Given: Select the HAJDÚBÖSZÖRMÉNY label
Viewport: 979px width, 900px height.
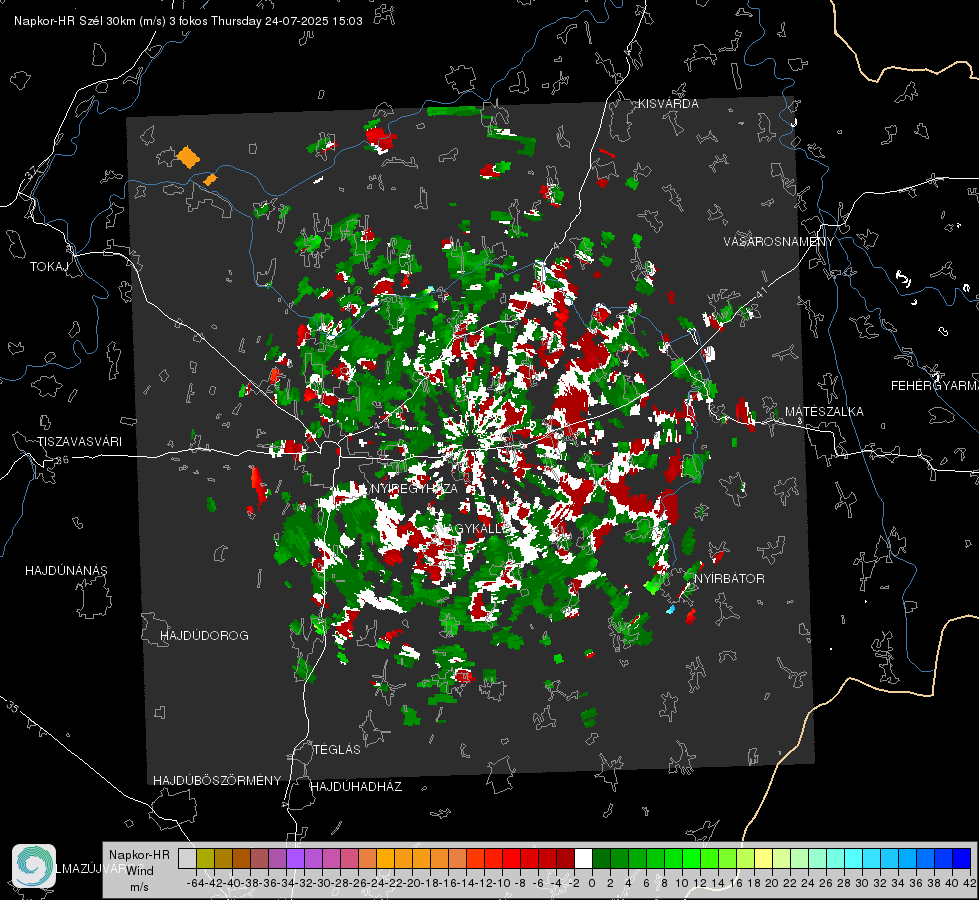Looking at the screenshot, I should (217, 781).
